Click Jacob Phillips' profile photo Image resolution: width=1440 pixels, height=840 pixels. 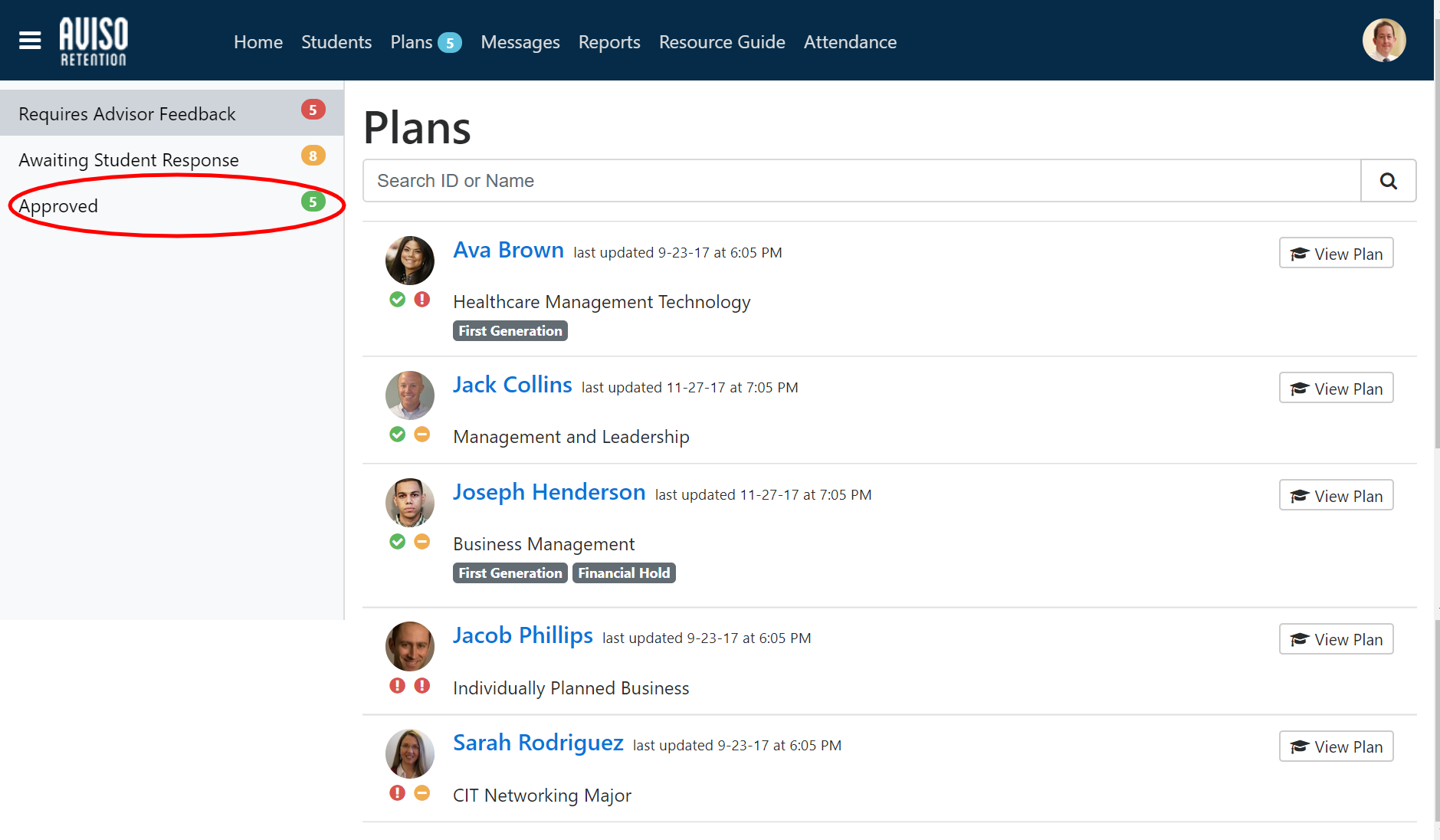click(409, 646)
